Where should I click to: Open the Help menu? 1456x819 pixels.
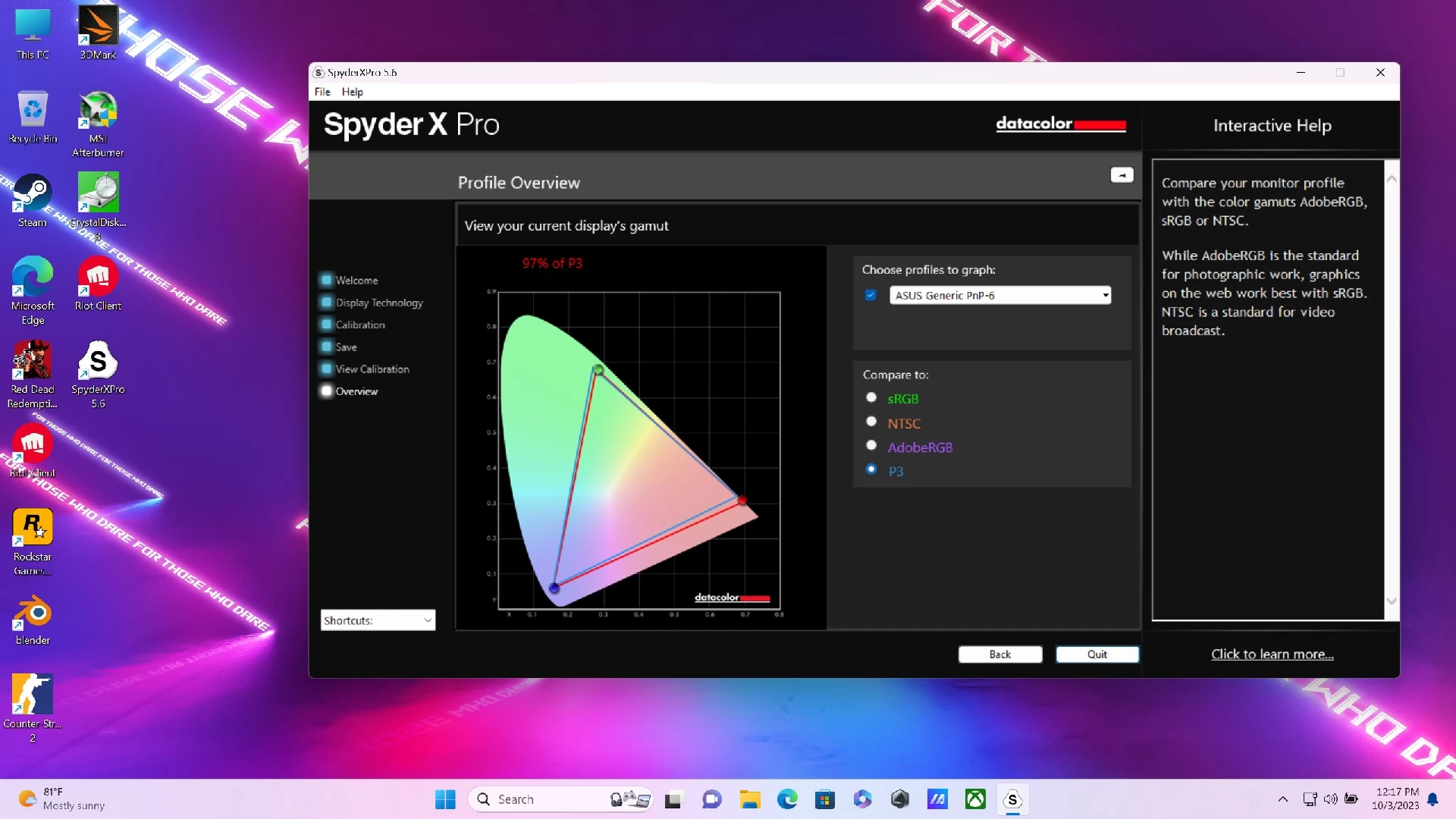click(352, 92)
